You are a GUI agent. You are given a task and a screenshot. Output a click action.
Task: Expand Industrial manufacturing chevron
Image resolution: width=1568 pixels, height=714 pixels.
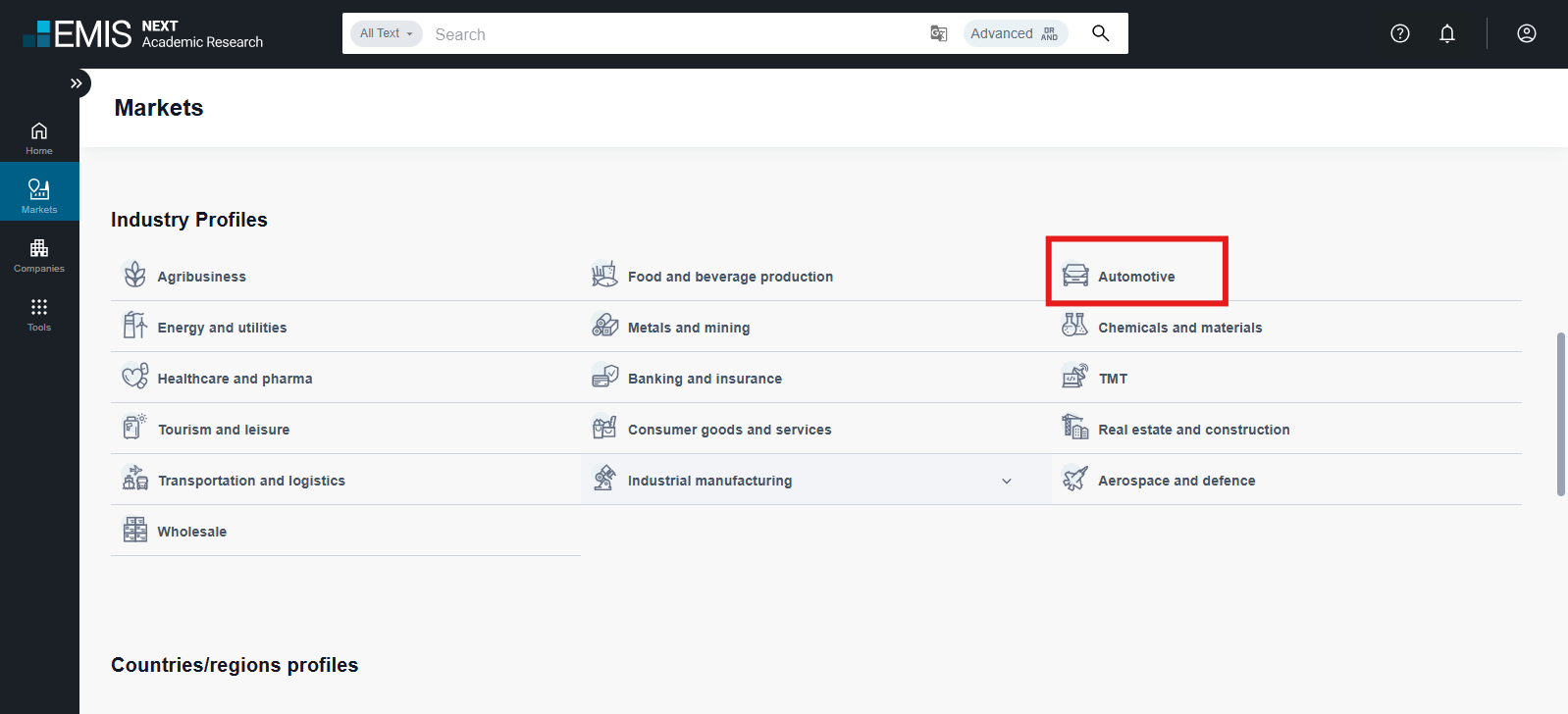pyautogui.click(x=1006, y=481)
